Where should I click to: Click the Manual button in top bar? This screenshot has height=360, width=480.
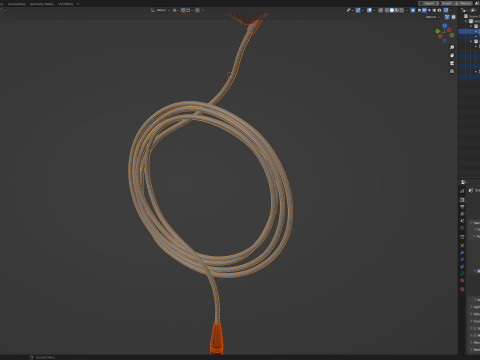point(464,3)
